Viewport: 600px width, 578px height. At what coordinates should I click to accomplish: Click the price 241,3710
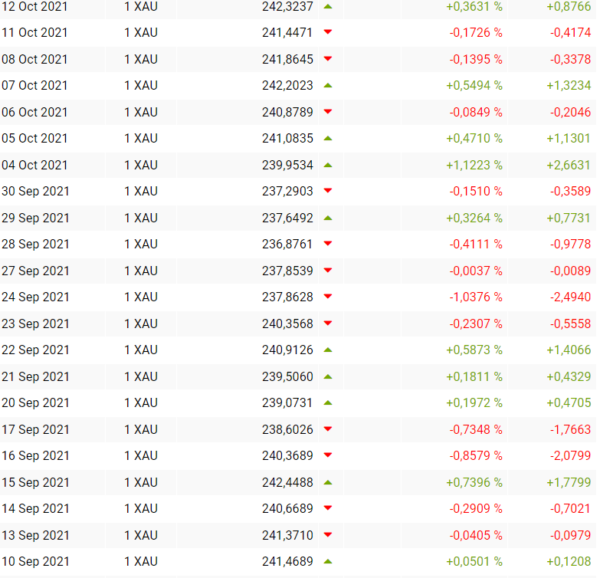[x=287, y=535]
